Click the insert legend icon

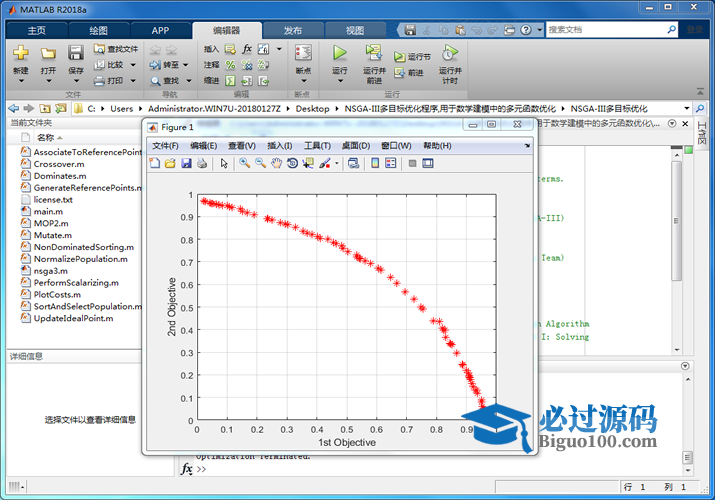(x=391, y=163)
